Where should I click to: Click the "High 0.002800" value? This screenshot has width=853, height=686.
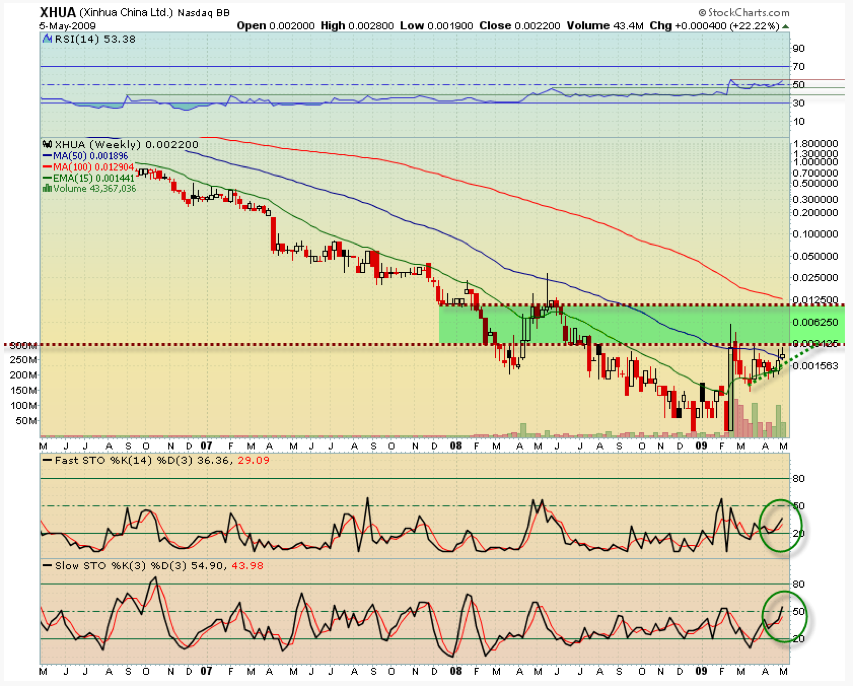(357, 26)
